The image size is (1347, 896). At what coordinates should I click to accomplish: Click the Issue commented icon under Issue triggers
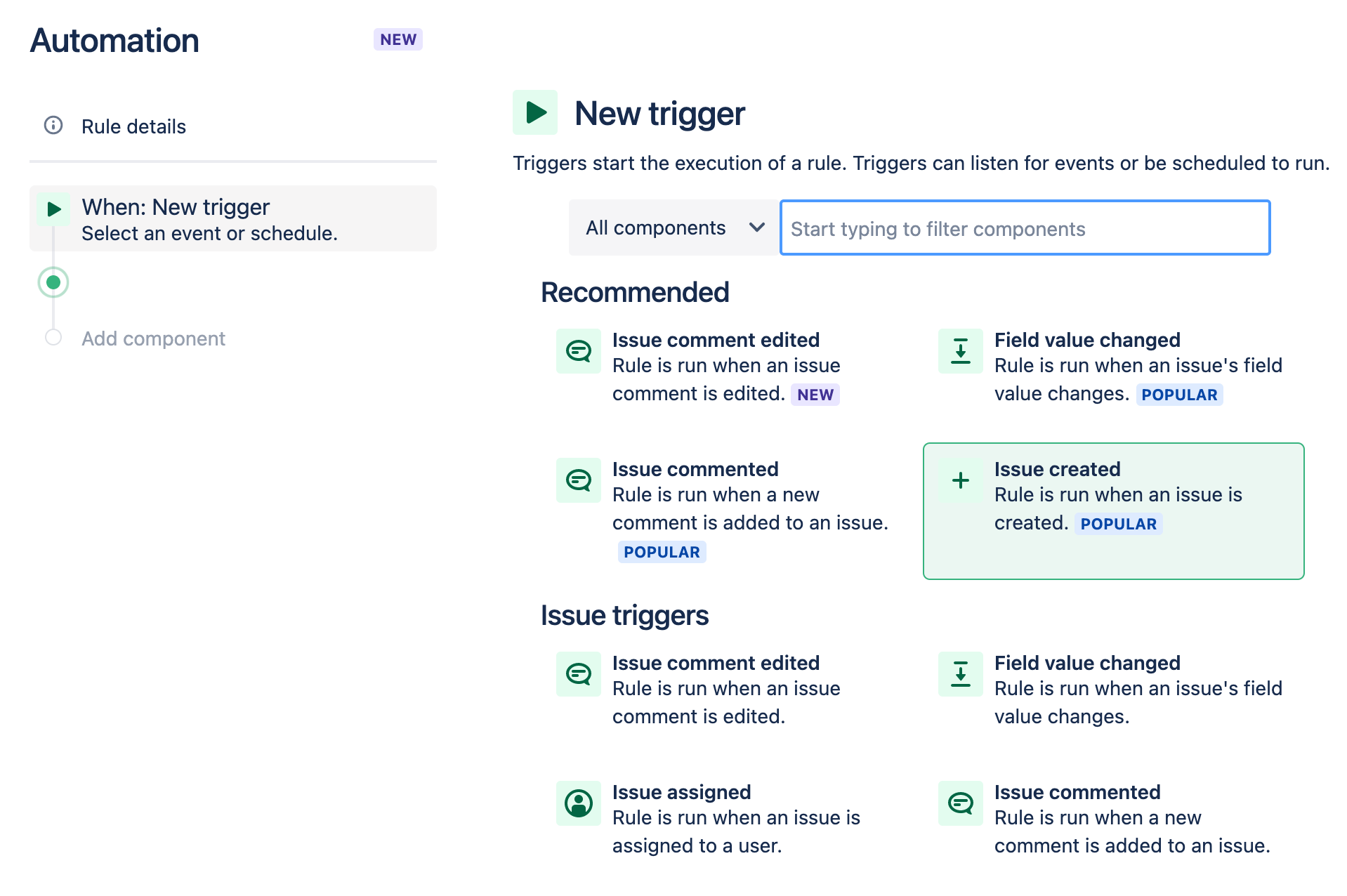pyautogui.click(x=959, y=803)
